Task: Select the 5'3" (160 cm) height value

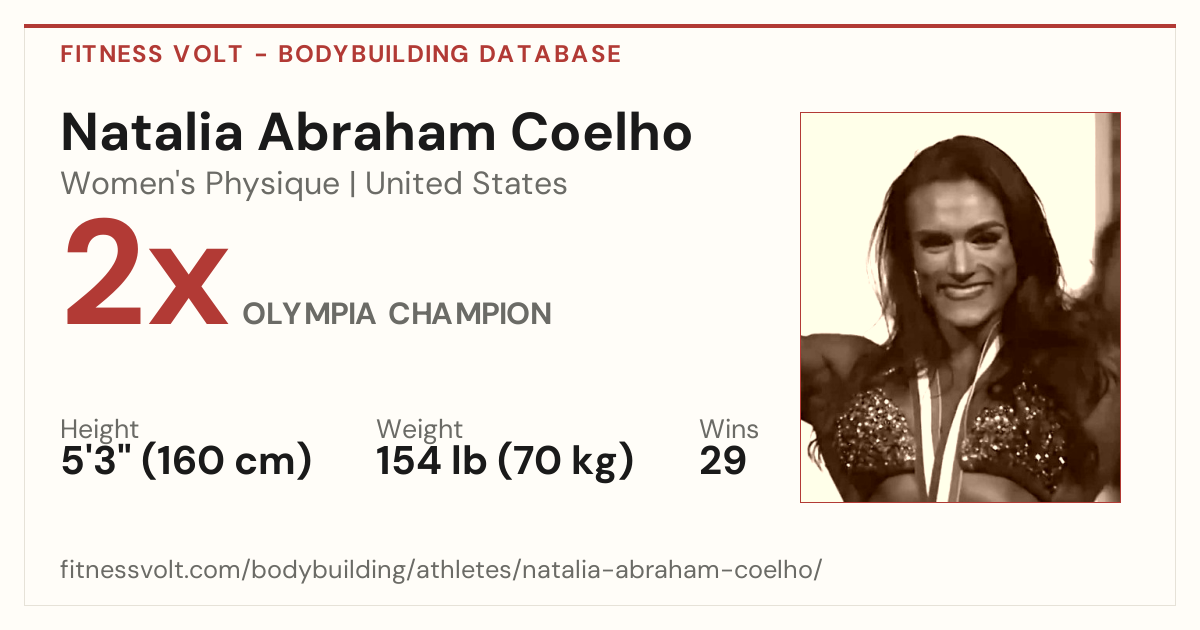Action: pyautogui.click(x=186, y=461)
